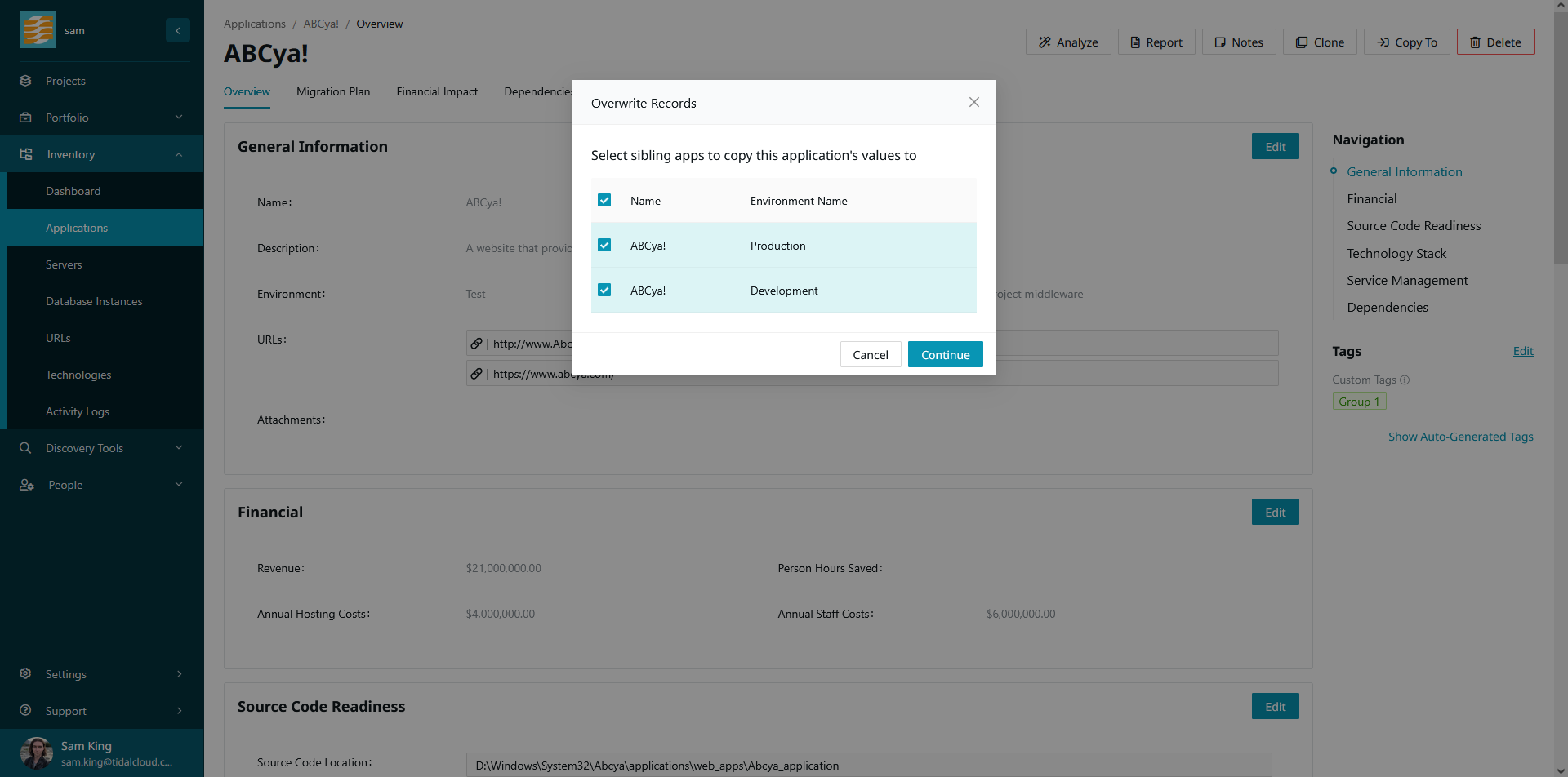Viewport: 1568px width, 777px height.
Task: Expand the Discovery Tools chevron
Action: [179, 448]
